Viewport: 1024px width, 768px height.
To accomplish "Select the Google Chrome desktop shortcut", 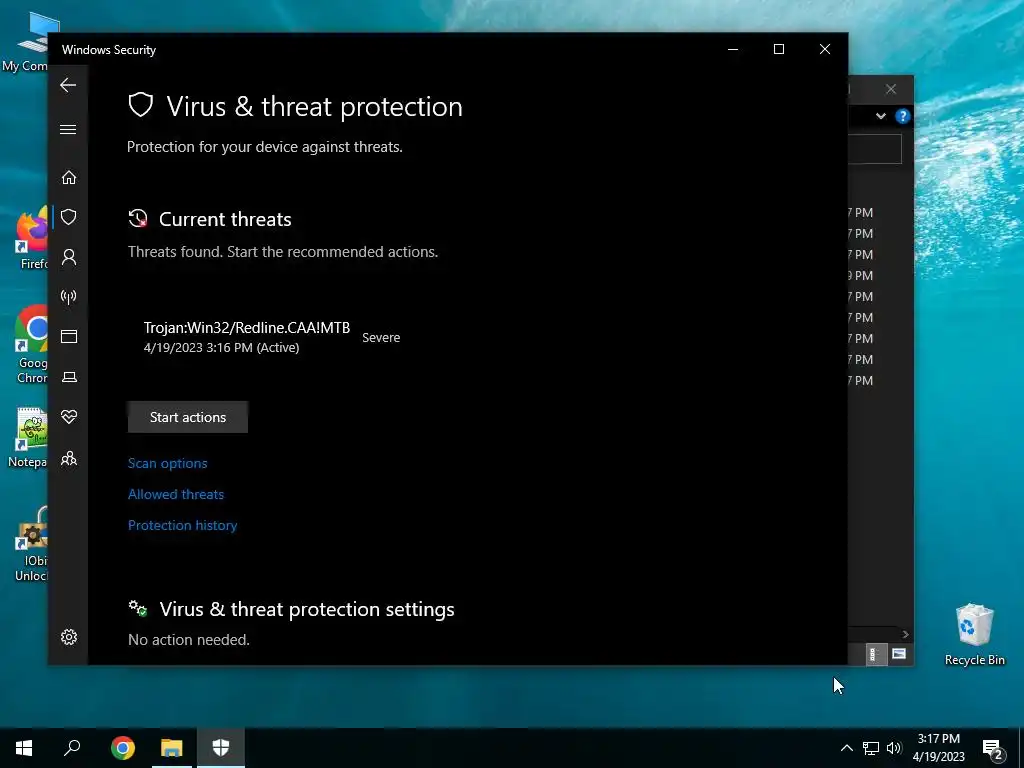I will (x=31, y=345).
